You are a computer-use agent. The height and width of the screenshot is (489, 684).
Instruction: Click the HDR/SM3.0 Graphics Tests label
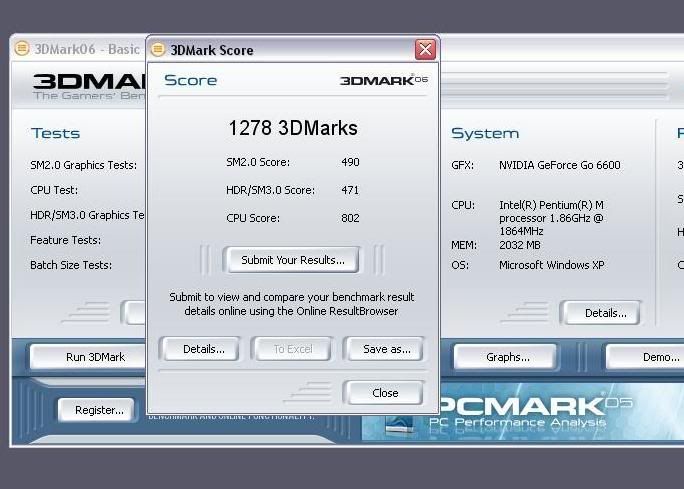(88, 215)
